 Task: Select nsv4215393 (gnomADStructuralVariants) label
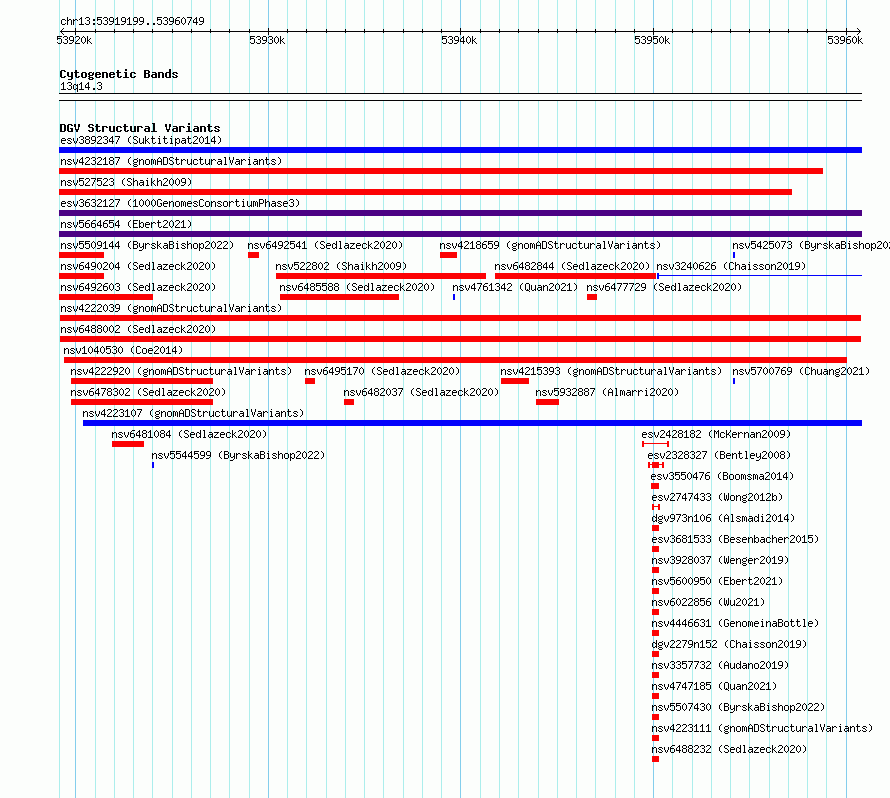(611, 371)
